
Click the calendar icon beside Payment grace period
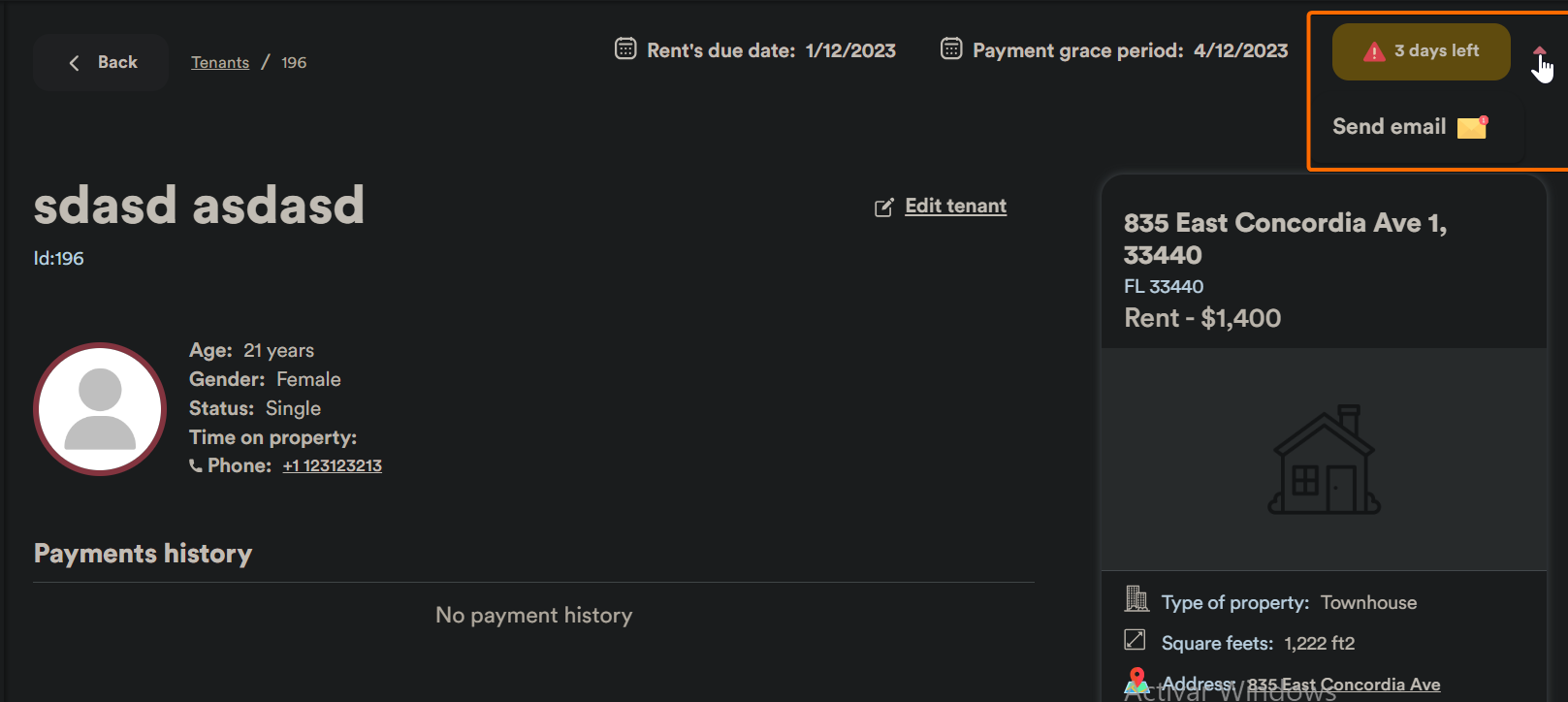pyautogui.click(x=951, y=48)
